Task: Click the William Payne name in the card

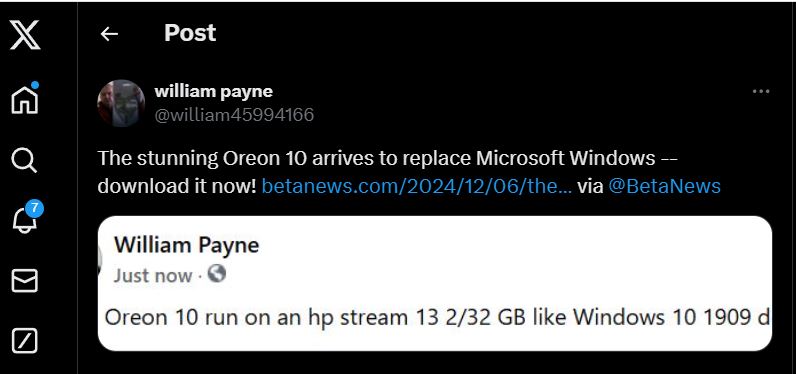Action: point(186,245)
